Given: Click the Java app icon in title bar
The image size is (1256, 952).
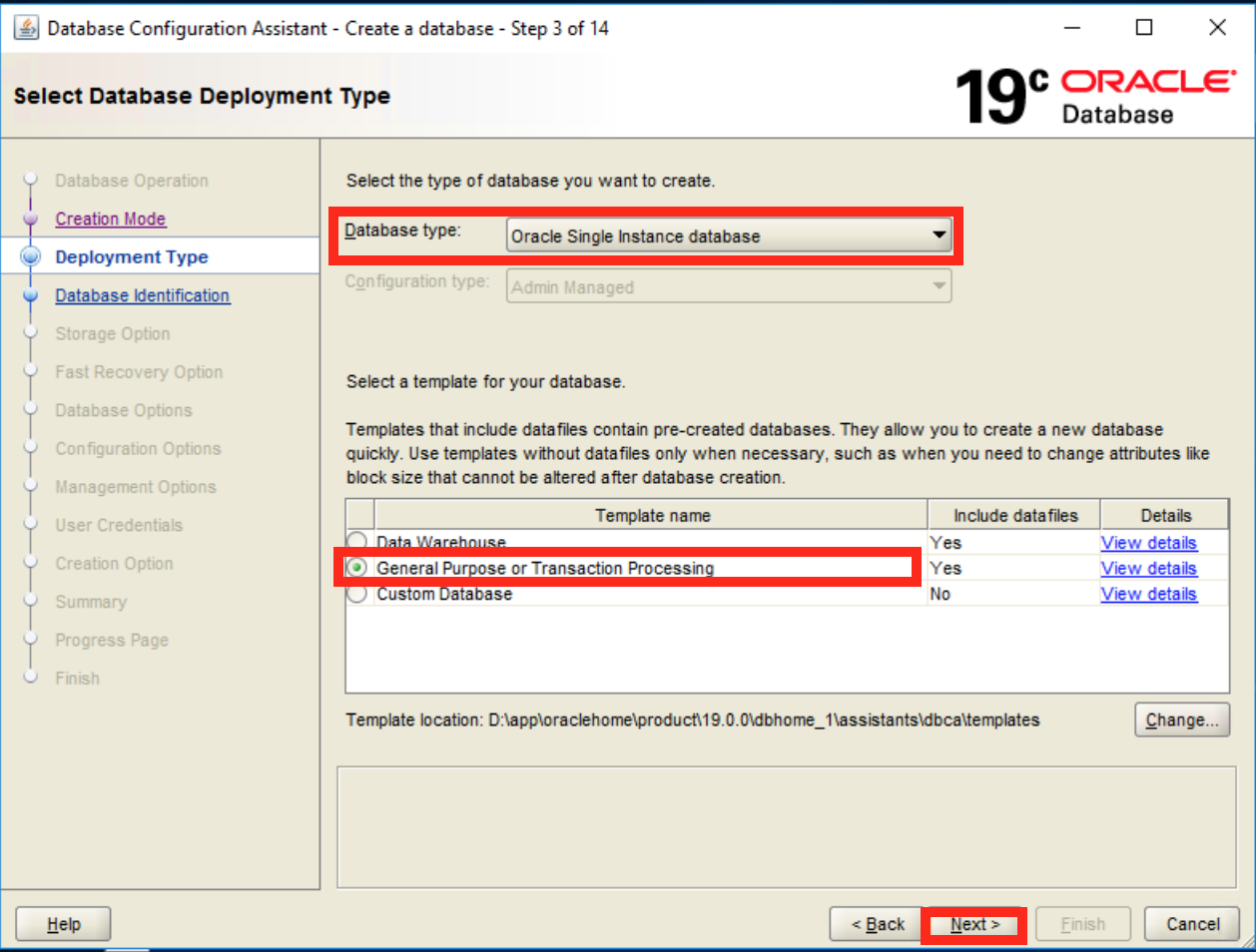Looking at the screenshot, I should coord(27,28).
